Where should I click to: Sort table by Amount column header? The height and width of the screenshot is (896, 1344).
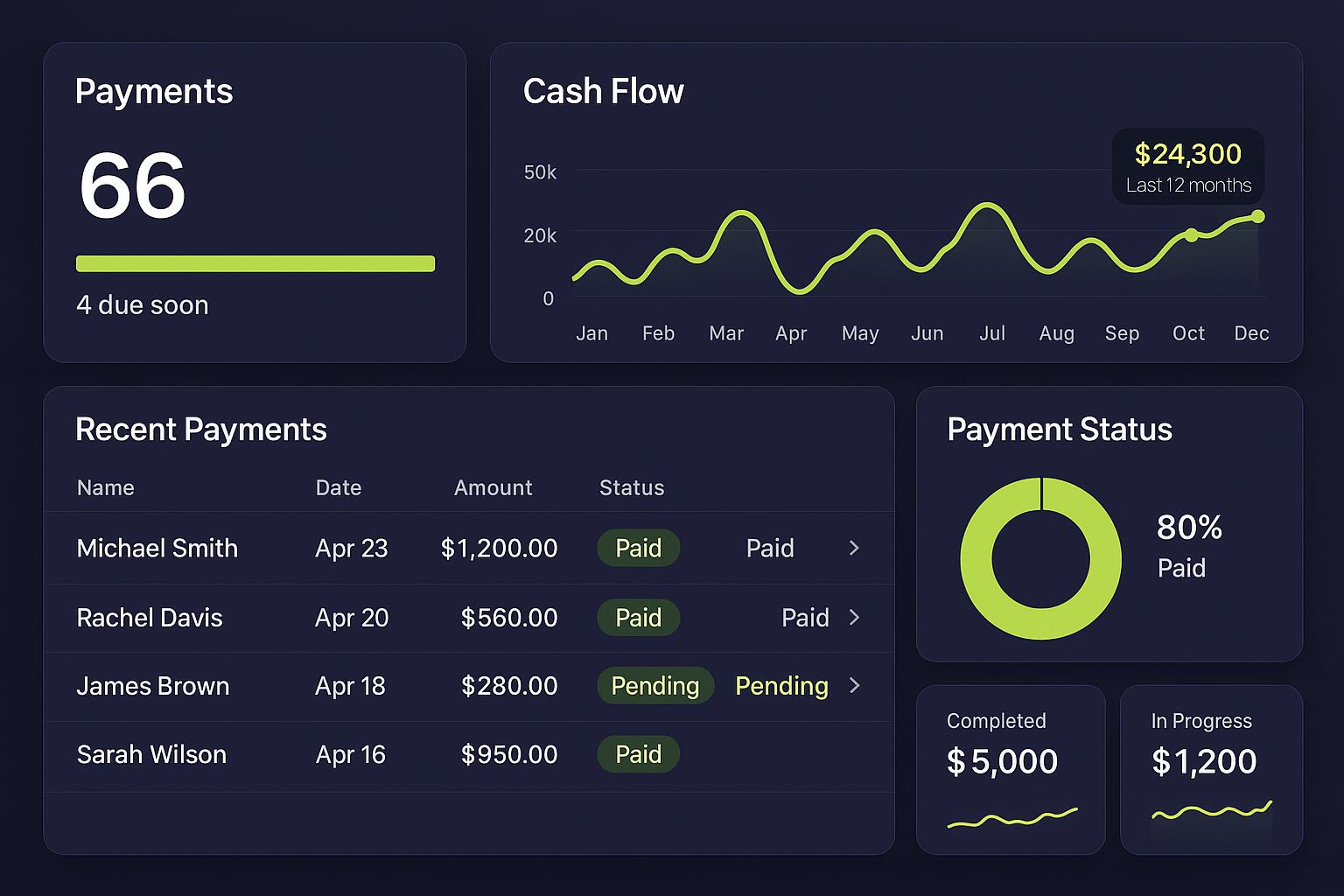[493, 487]
